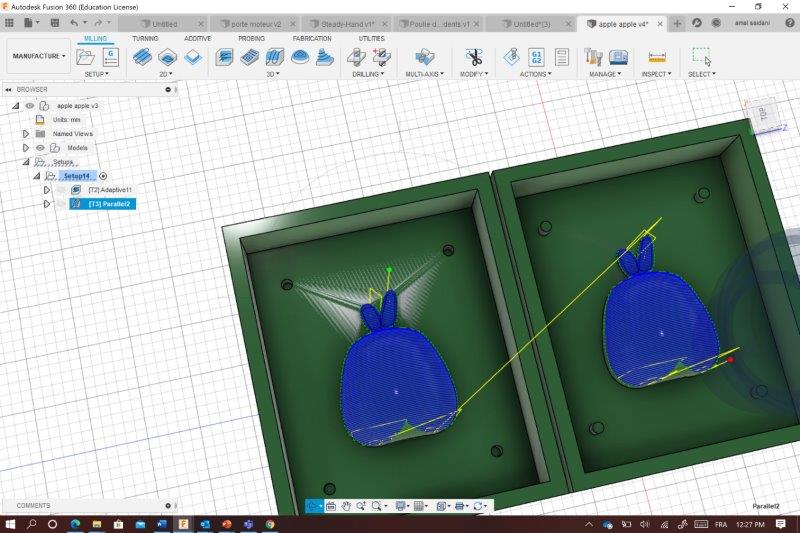This screenshot has width=800, height=533.
Task: Activate Setup14 radio button
Action: click(103, 176)
